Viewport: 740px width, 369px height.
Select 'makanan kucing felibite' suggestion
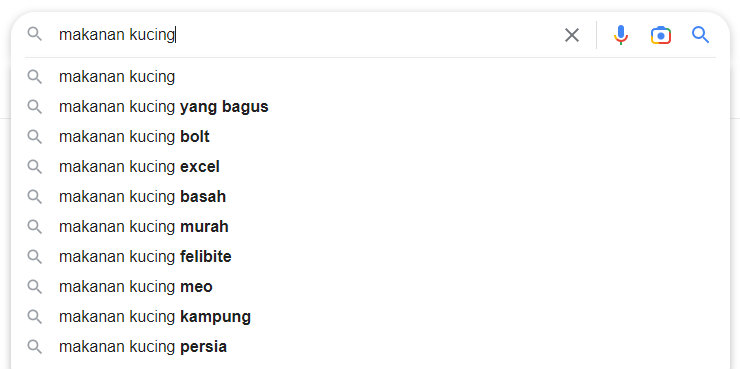click(x=370, y=257)
